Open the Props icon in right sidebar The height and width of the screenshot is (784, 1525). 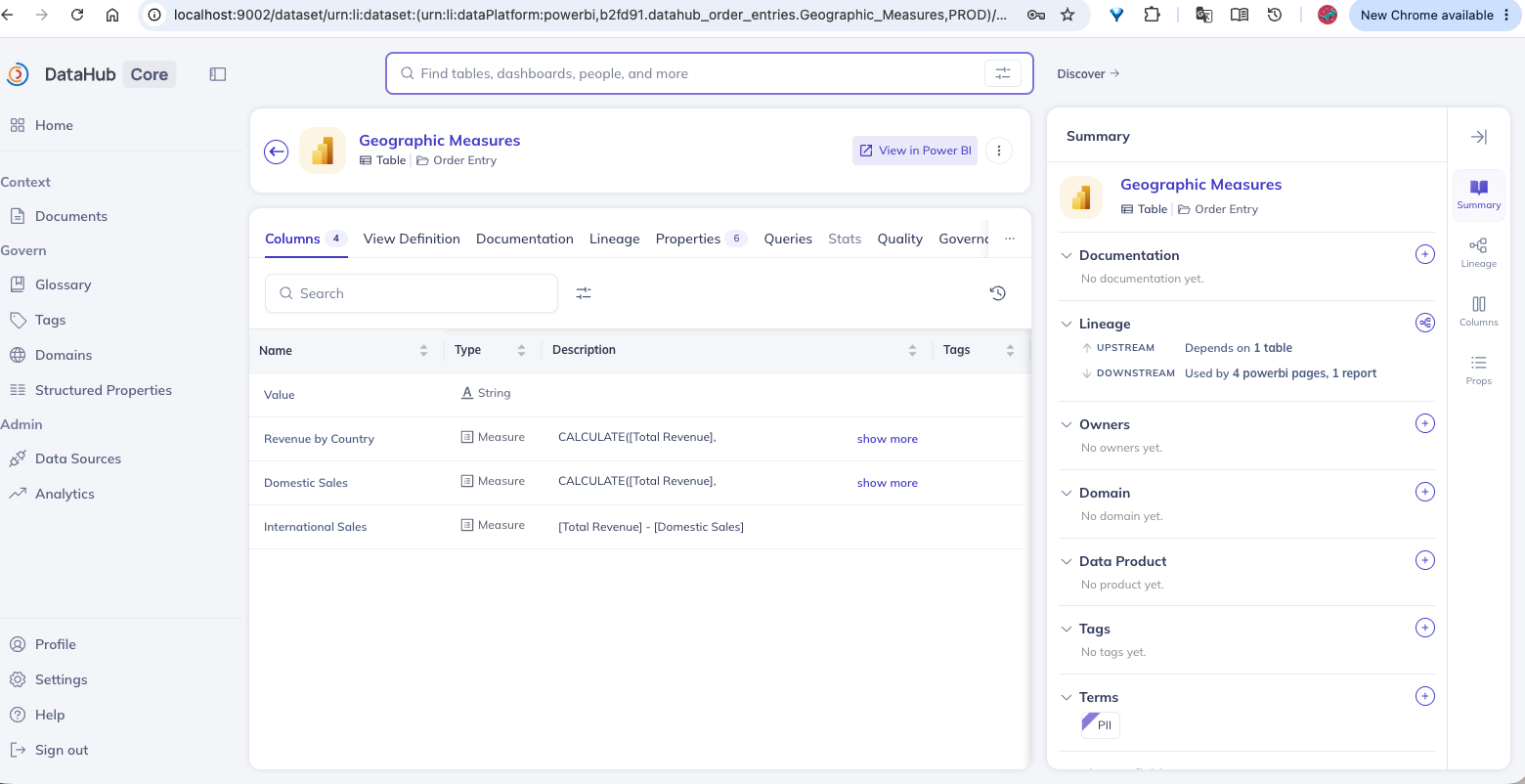[1479, 370]
